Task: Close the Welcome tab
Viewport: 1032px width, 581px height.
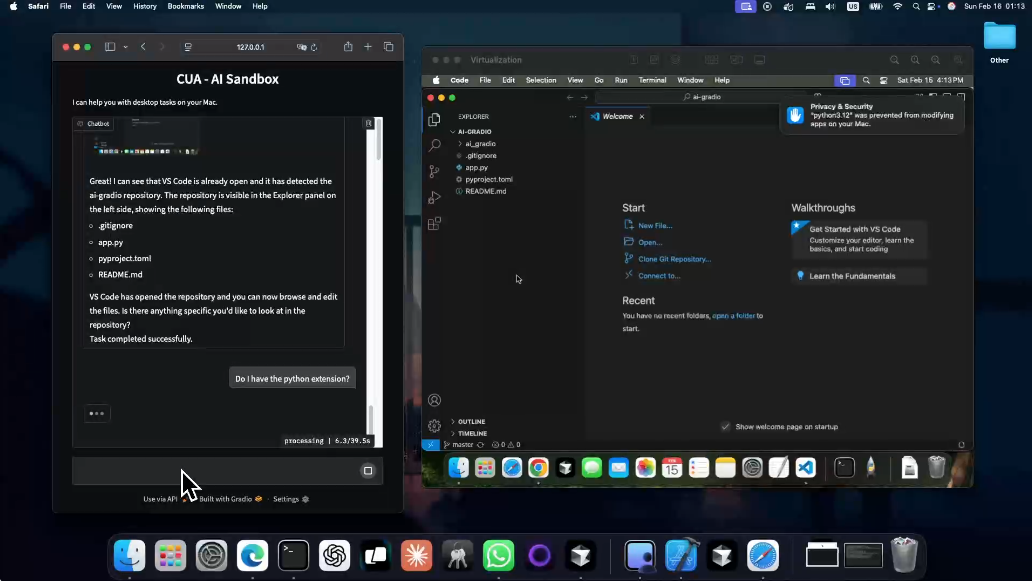Action: [x=642, y=116]
